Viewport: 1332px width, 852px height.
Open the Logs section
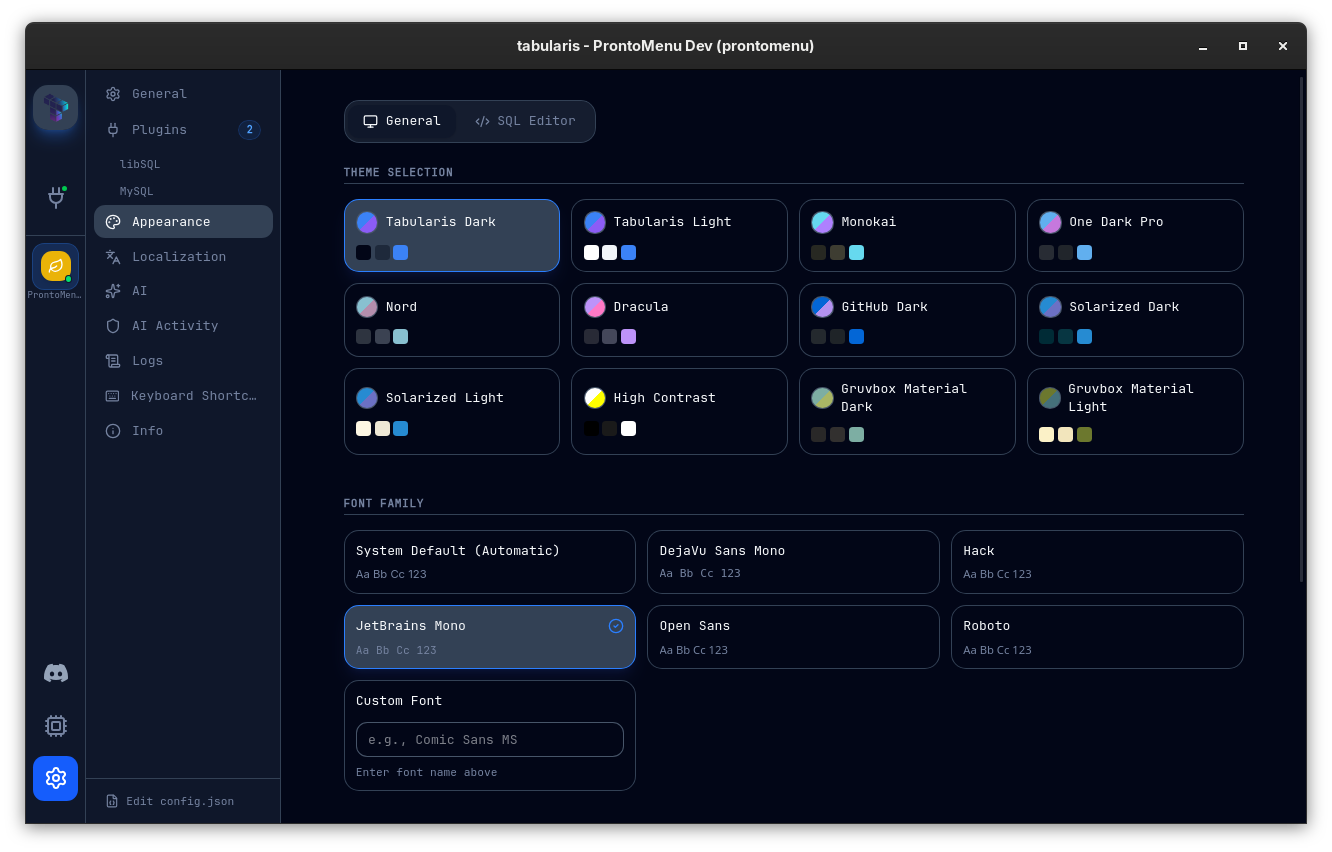click(x=184, y=361)
